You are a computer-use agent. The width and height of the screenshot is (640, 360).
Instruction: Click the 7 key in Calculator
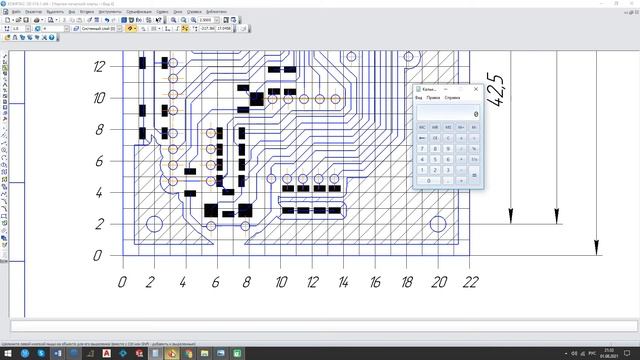click(x=422, y=149)
